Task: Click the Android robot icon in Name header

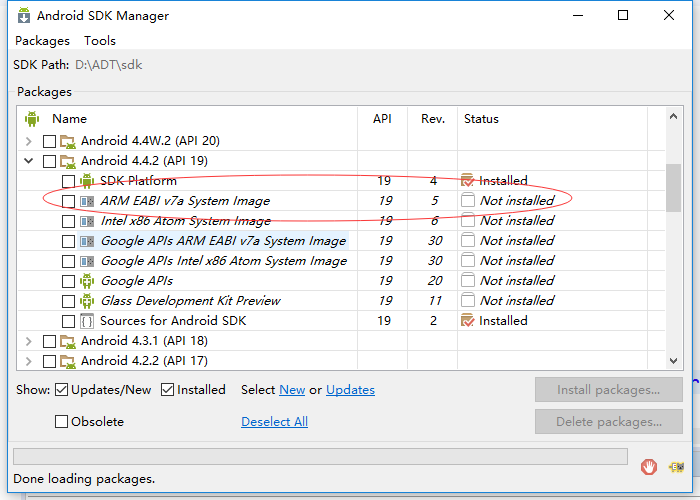Action: pos(32,119)
